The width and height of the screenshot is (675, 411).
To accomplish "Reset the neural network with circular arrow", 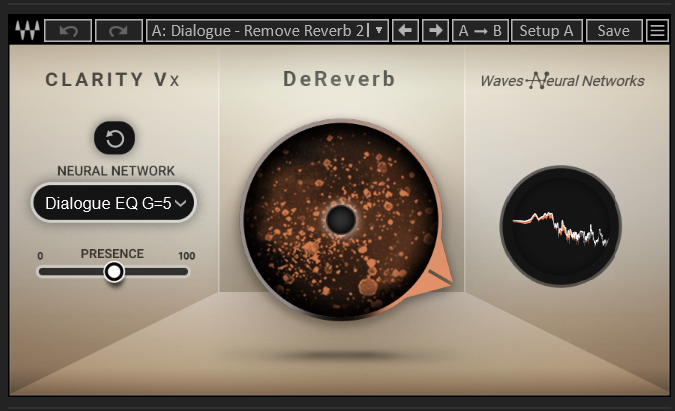I will coord(115,138).
